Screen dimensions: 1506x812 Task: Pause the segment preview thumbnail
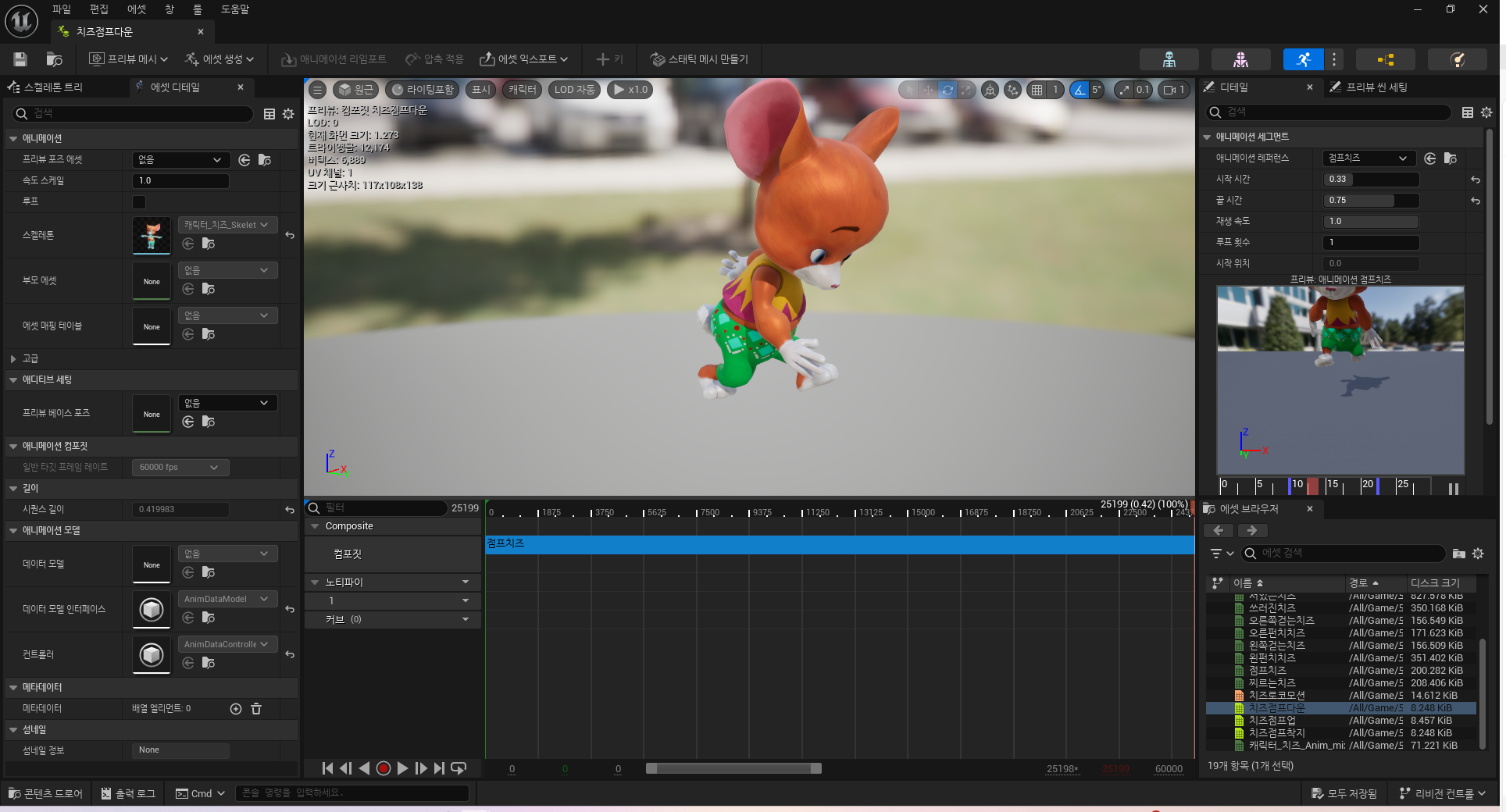point(1453,489)
